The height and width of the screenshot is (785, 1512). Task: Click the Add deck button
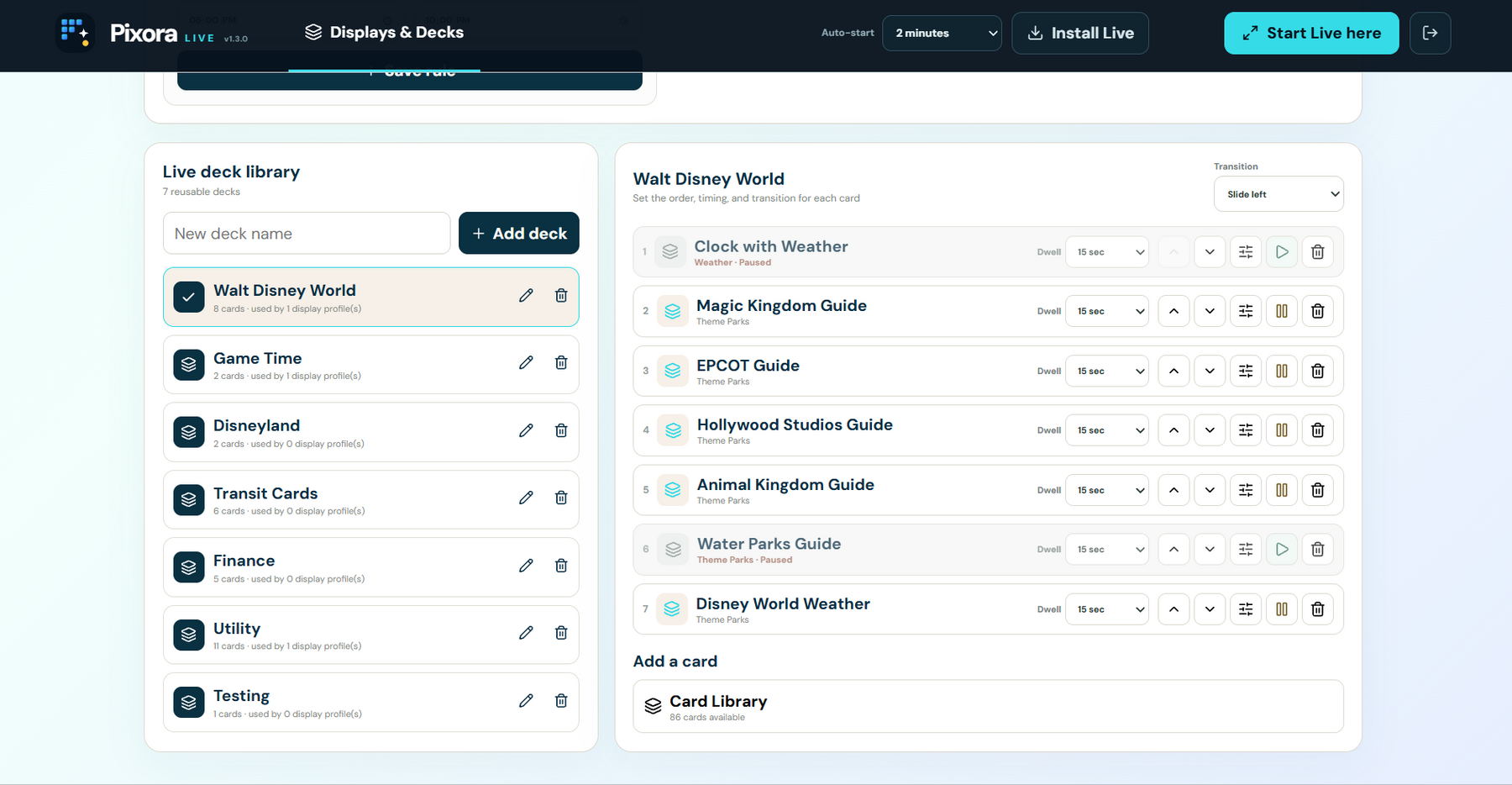click(519, 233)
